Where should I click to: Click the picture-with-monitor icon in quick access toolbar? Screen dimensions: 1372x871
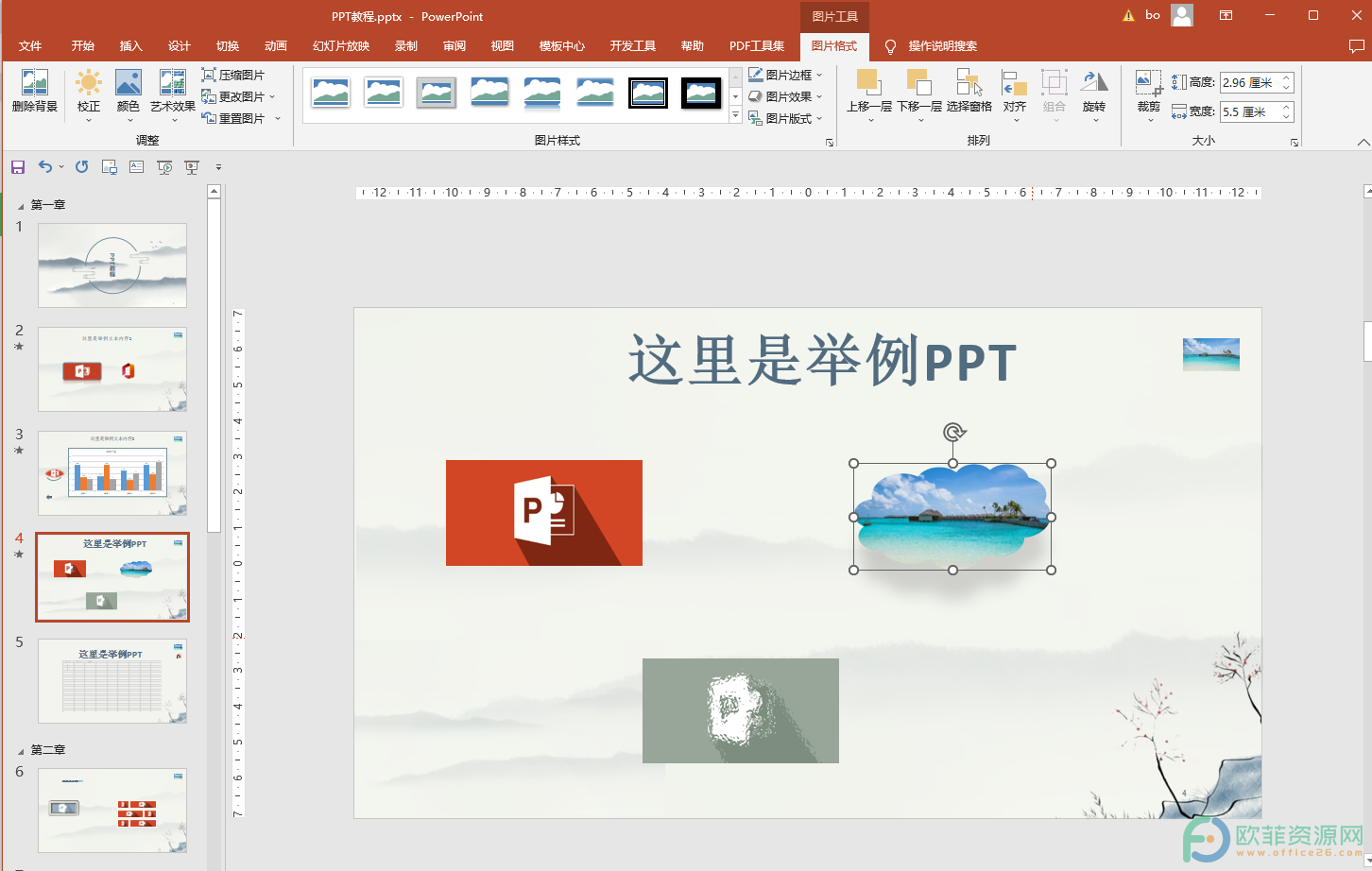pos(110,167)
